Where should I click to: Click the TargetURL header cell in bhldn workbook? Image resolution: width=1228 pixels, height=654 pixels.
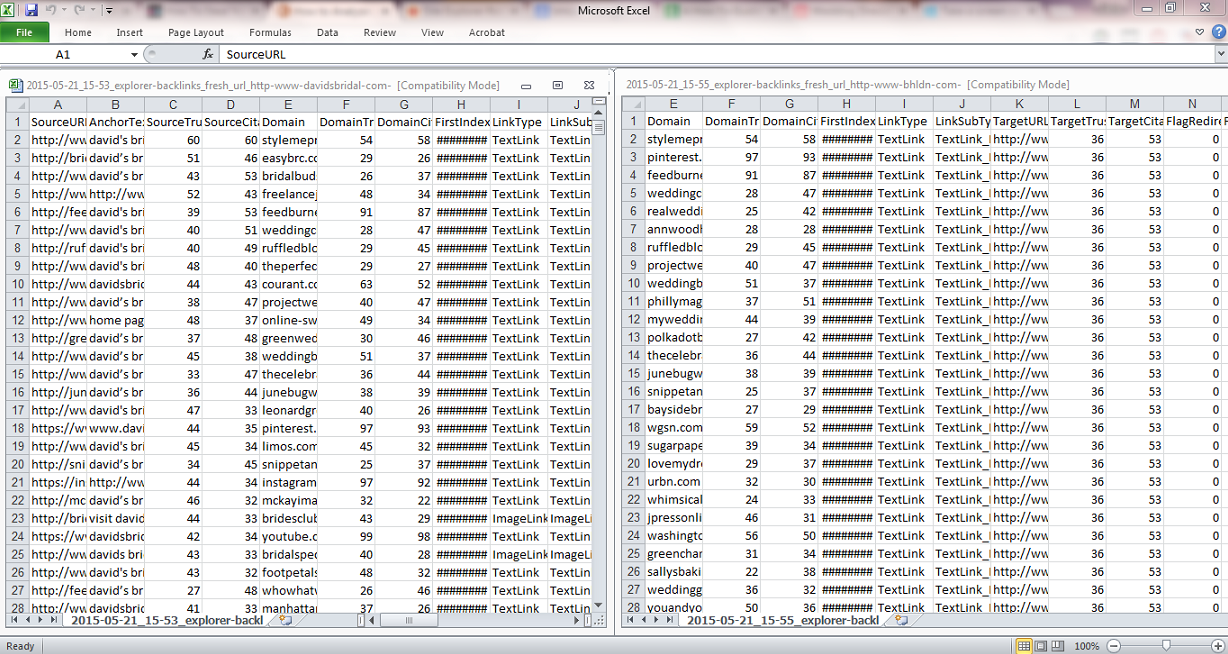(1019, 122)
